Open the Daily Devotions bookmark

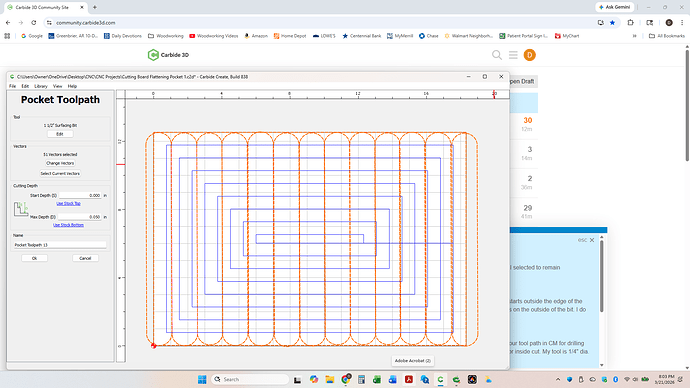pyautogui.click(x=123, y=36)
